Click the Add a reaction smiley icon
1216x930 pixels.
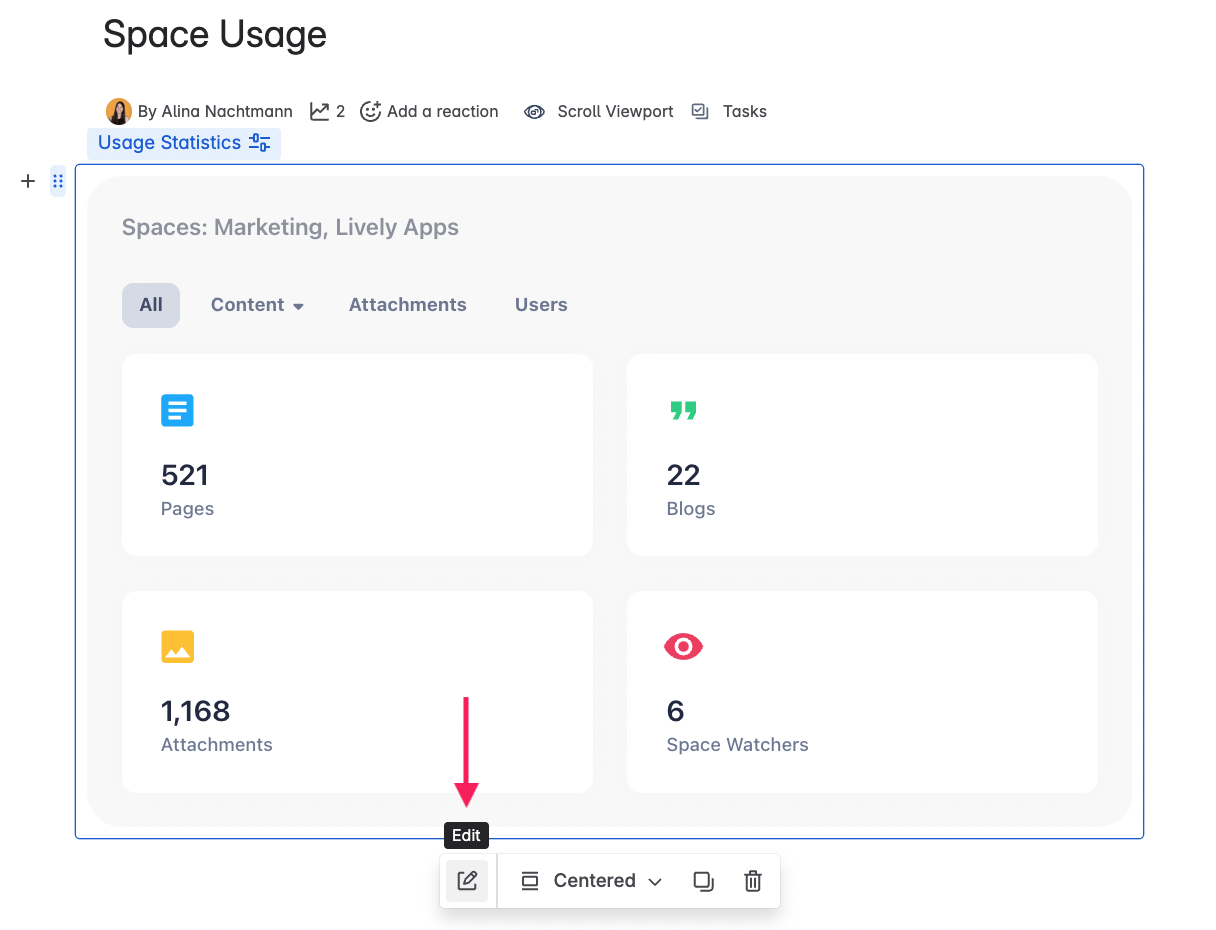(370, 111)
